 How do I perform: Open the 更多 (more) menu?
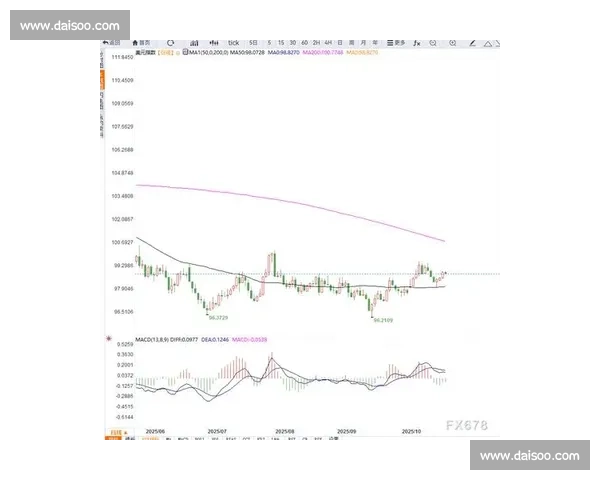tap(397, 43)
